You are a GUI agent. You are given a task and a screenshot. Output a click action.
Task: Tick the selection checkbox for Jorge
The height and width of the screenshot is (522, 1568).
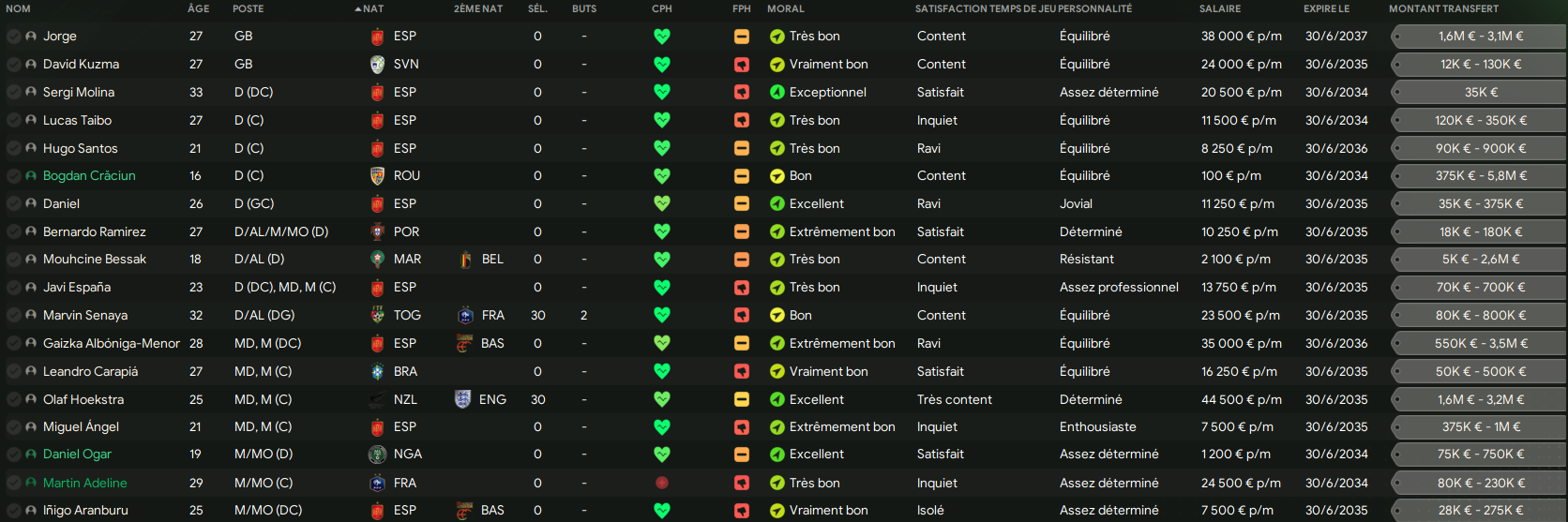(14, 37)
